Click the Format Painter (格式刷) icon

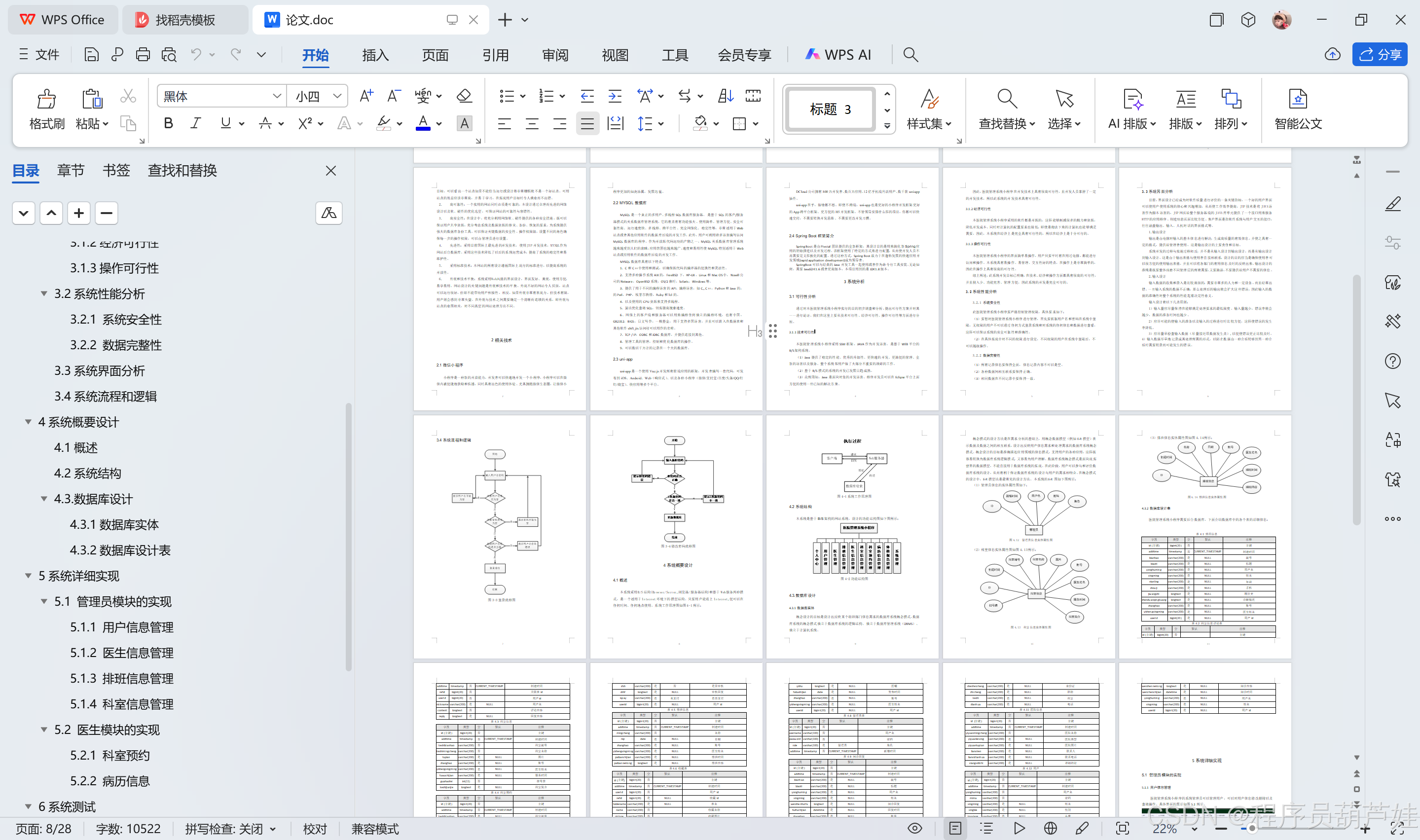pyautogui.click(x=46, y=99)
